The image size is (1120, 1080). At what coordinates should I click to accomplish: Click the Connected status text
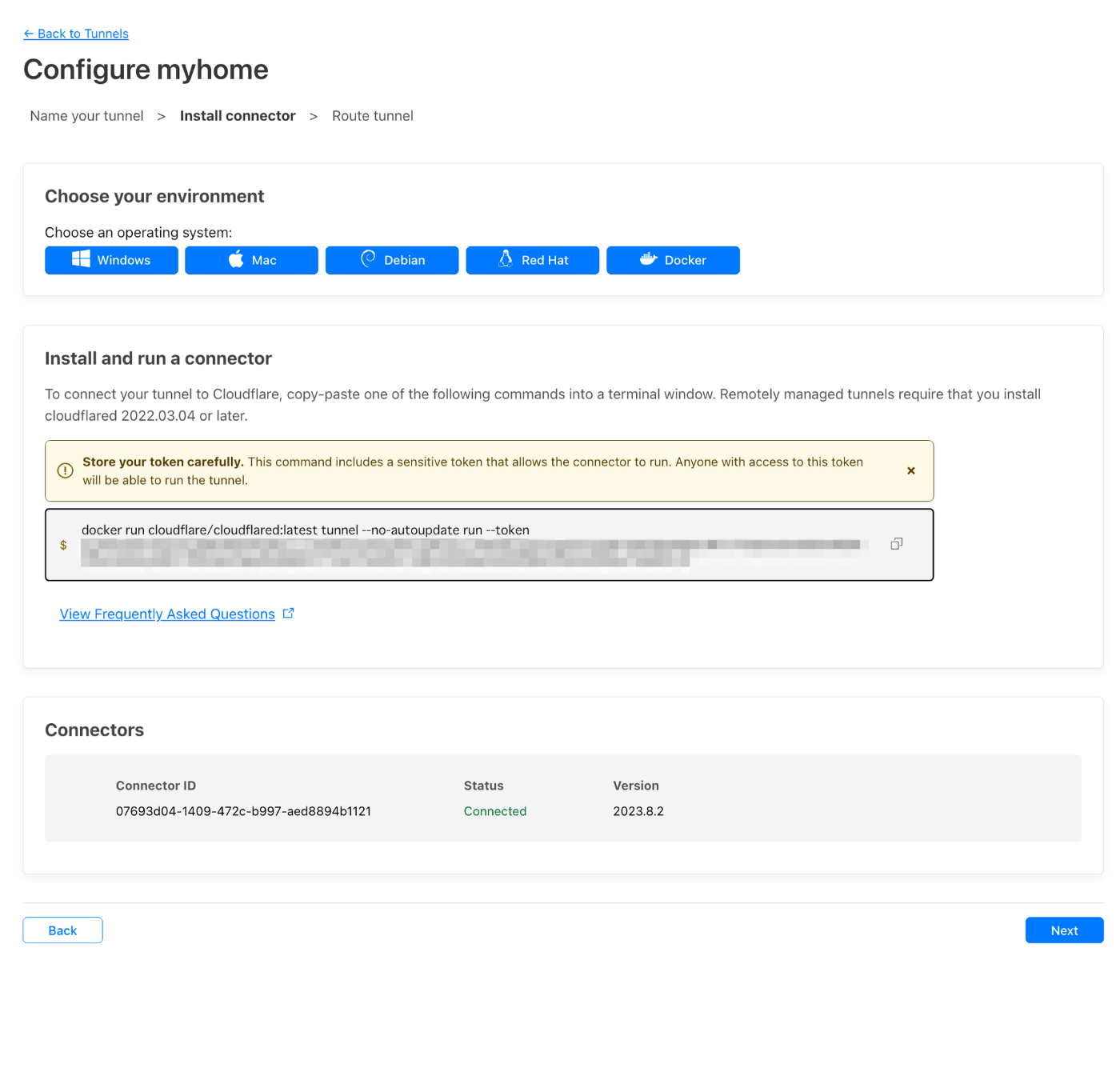pos(495,811)
